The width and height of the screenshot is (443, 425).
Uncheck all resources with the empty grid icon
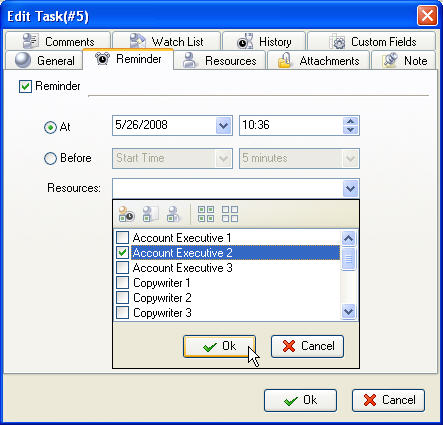(230, 214)
